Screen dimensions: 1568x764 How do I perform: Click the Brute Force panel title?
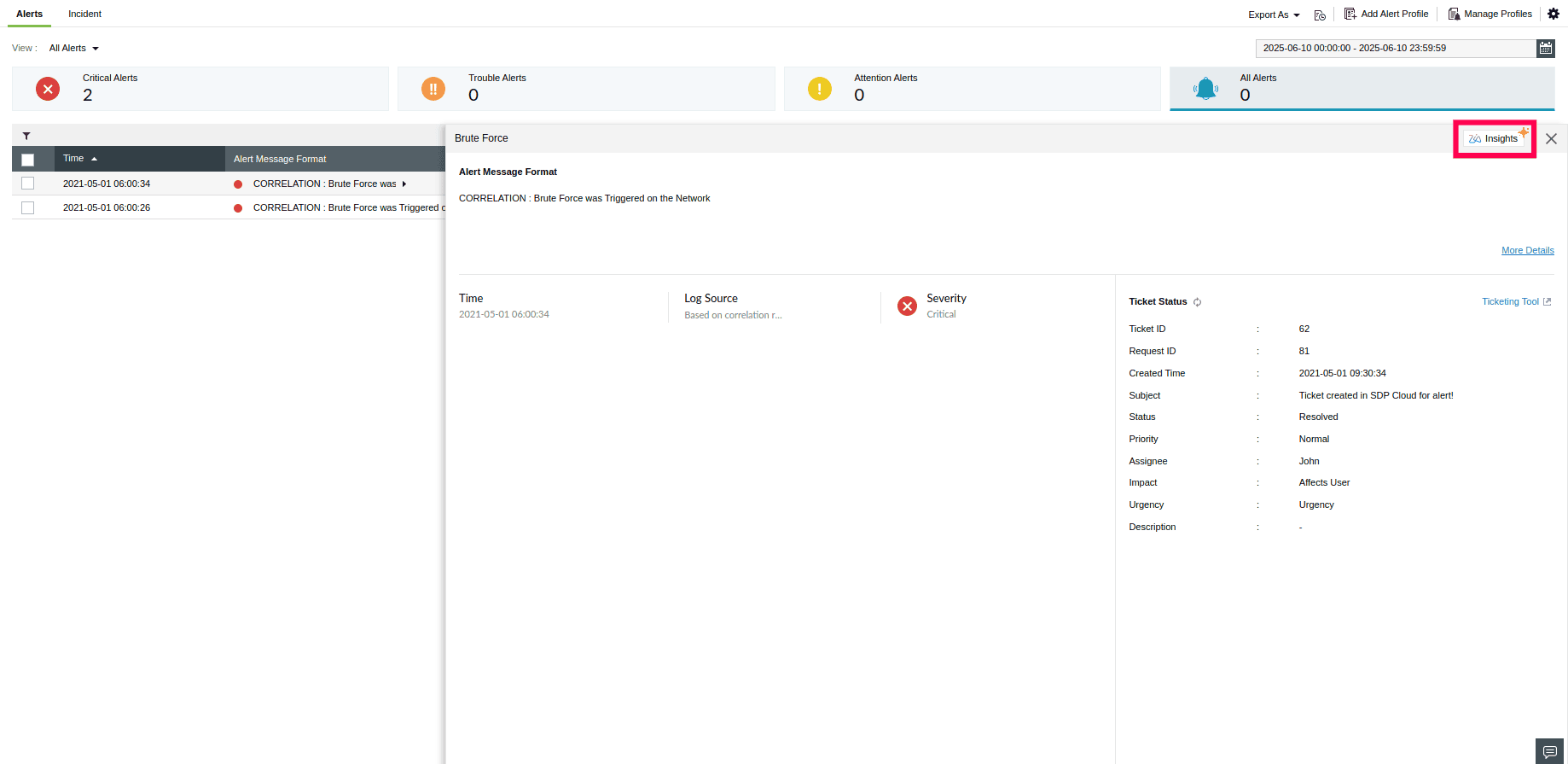click(481, 138)
